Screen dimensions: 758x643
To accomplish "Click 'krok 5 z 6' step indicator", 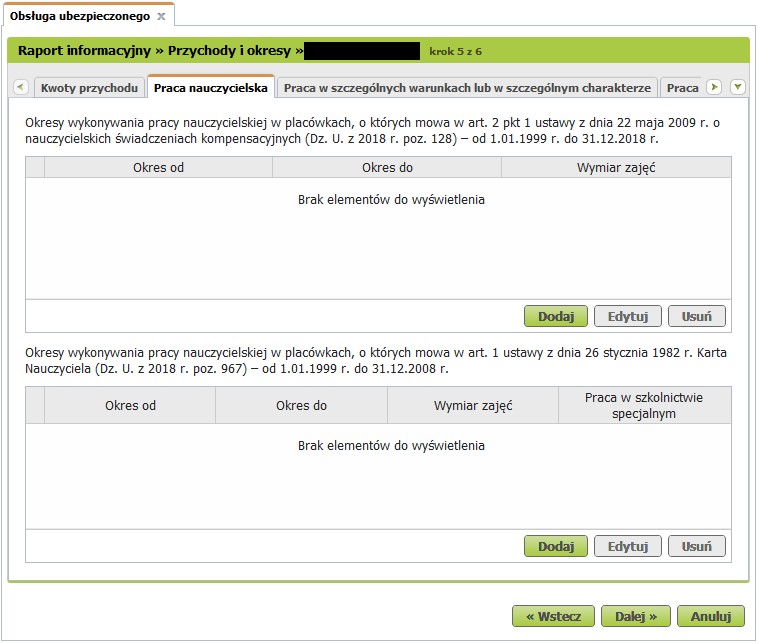I will click(455, 51).
